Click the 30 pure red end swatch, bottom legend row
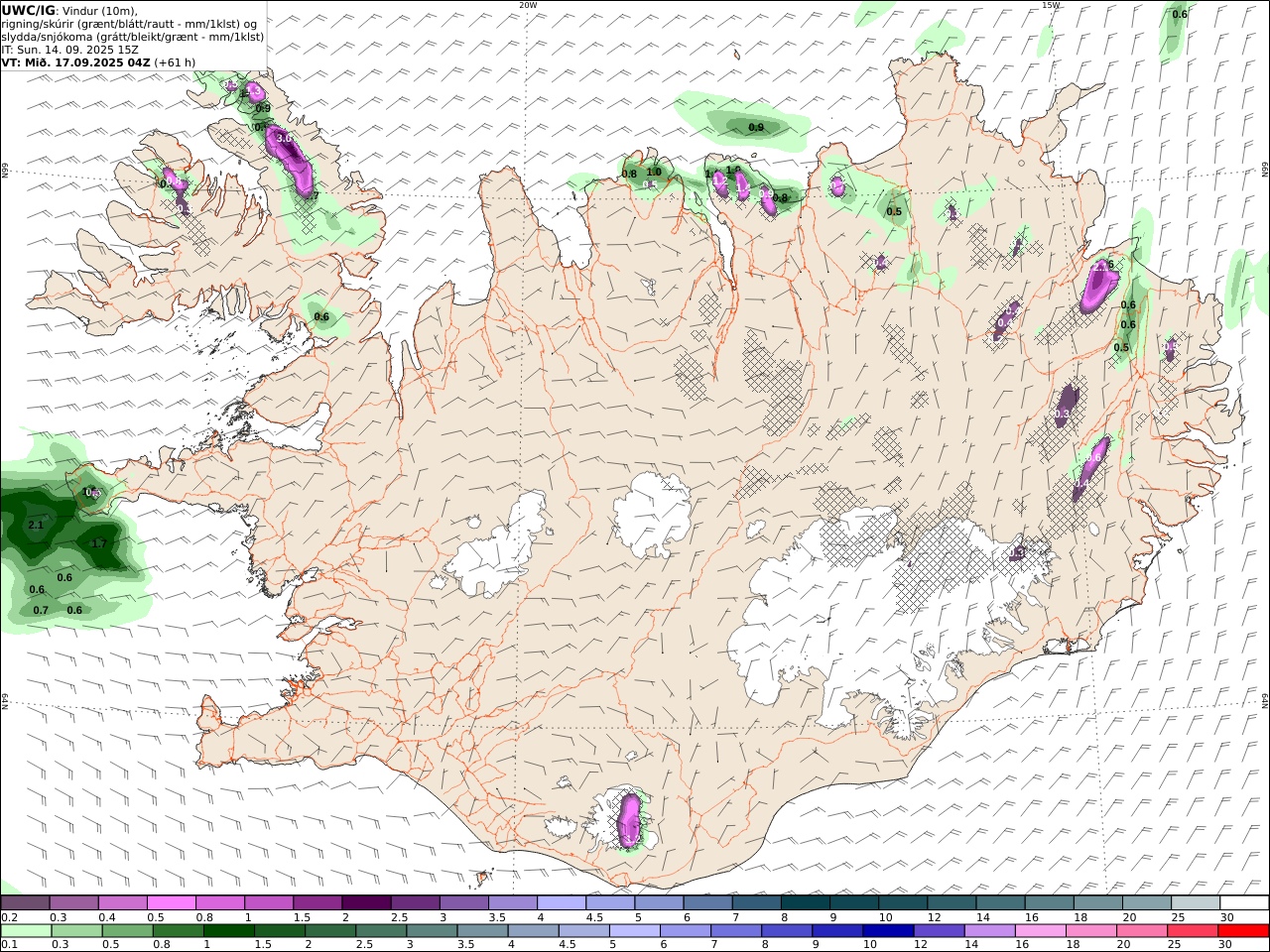The width and height of the screenshot is (1270, 952). click(x=1243, y=931)
